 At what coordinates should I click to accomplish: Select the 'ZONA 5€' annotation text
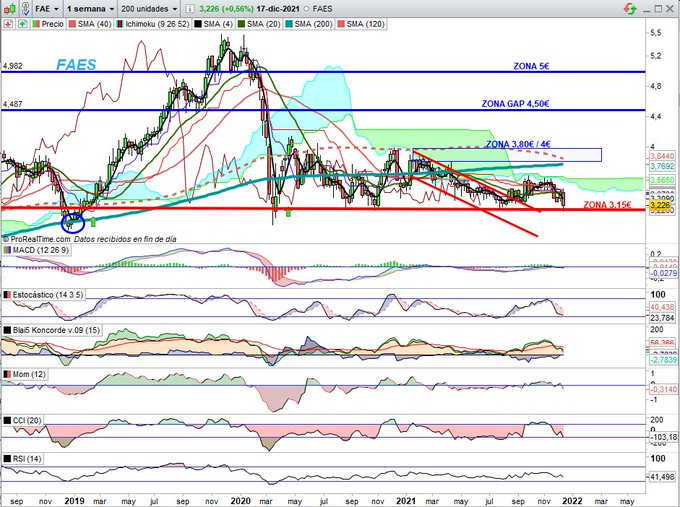(x=531, y=66)
